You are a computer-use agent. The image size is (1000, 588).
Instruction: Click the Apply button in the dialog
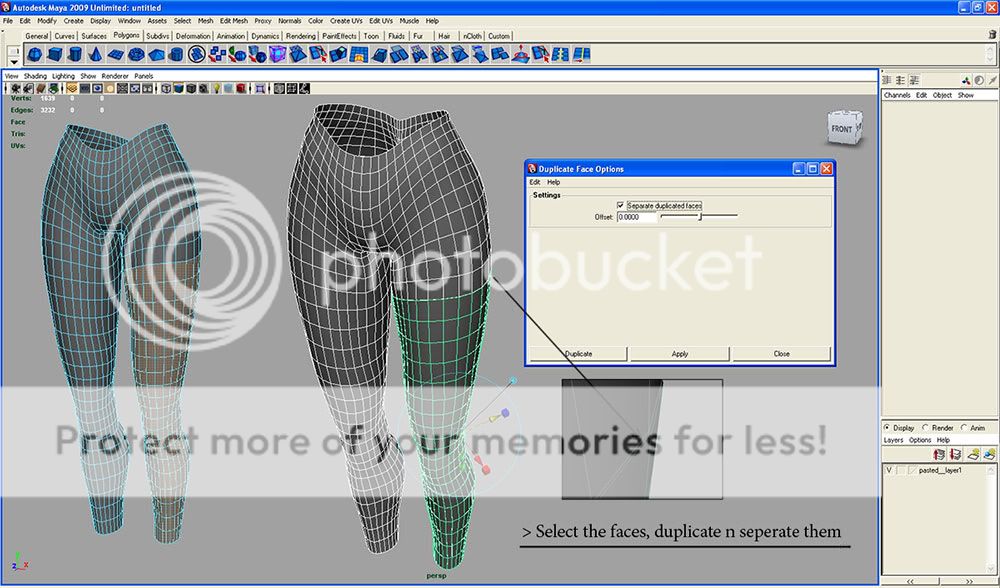click(680, 353)
